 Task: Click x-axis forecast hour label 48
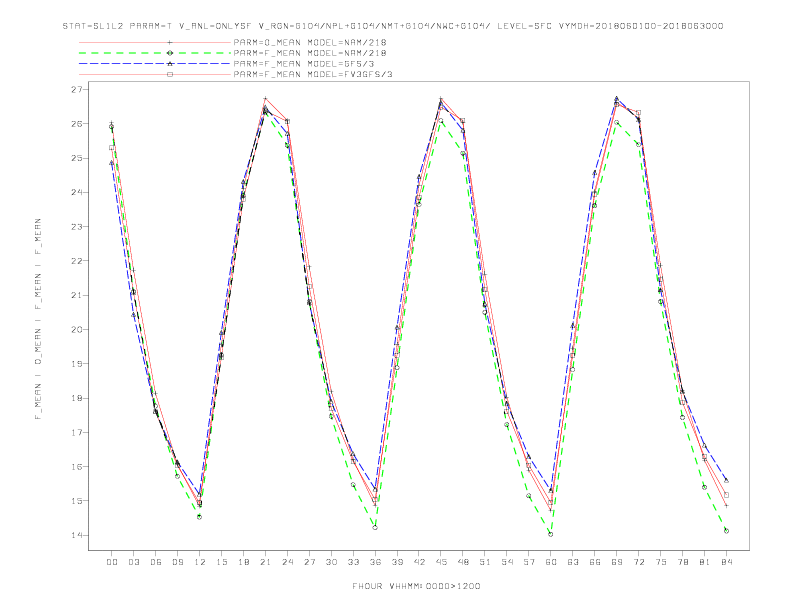pos(463,562)
